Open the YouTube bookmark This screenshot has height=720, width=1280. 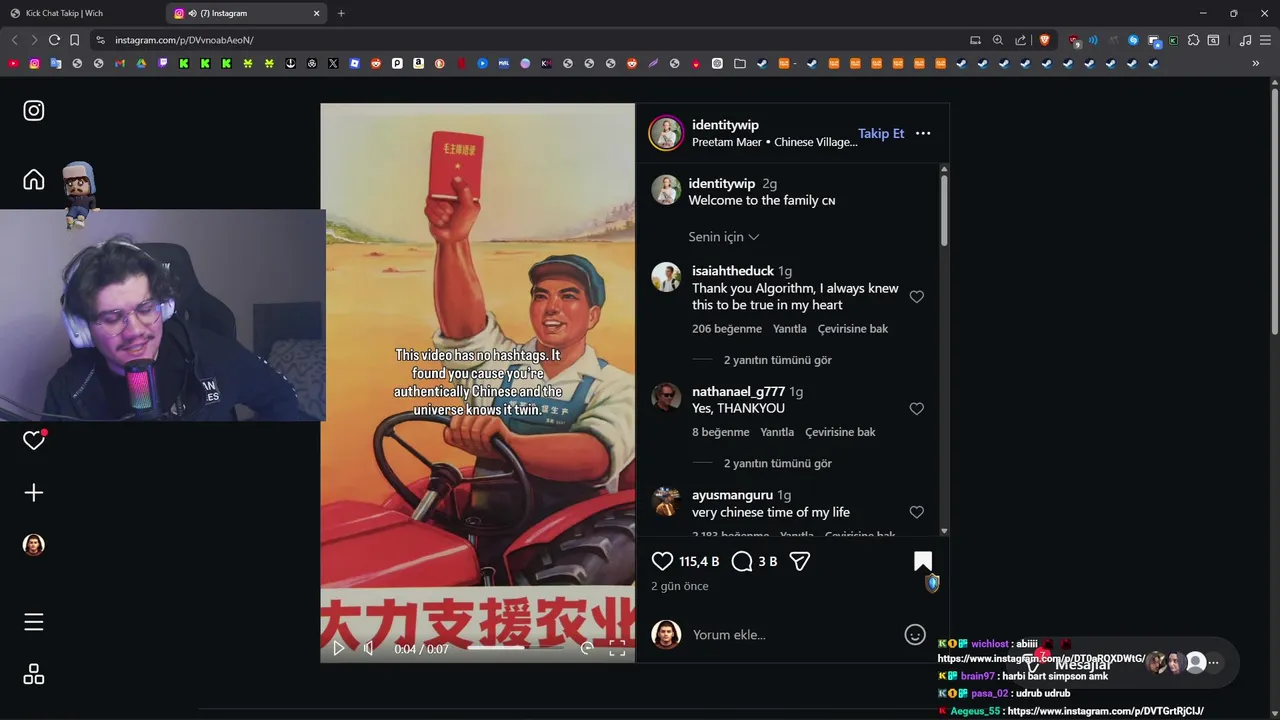click(13, 63)
